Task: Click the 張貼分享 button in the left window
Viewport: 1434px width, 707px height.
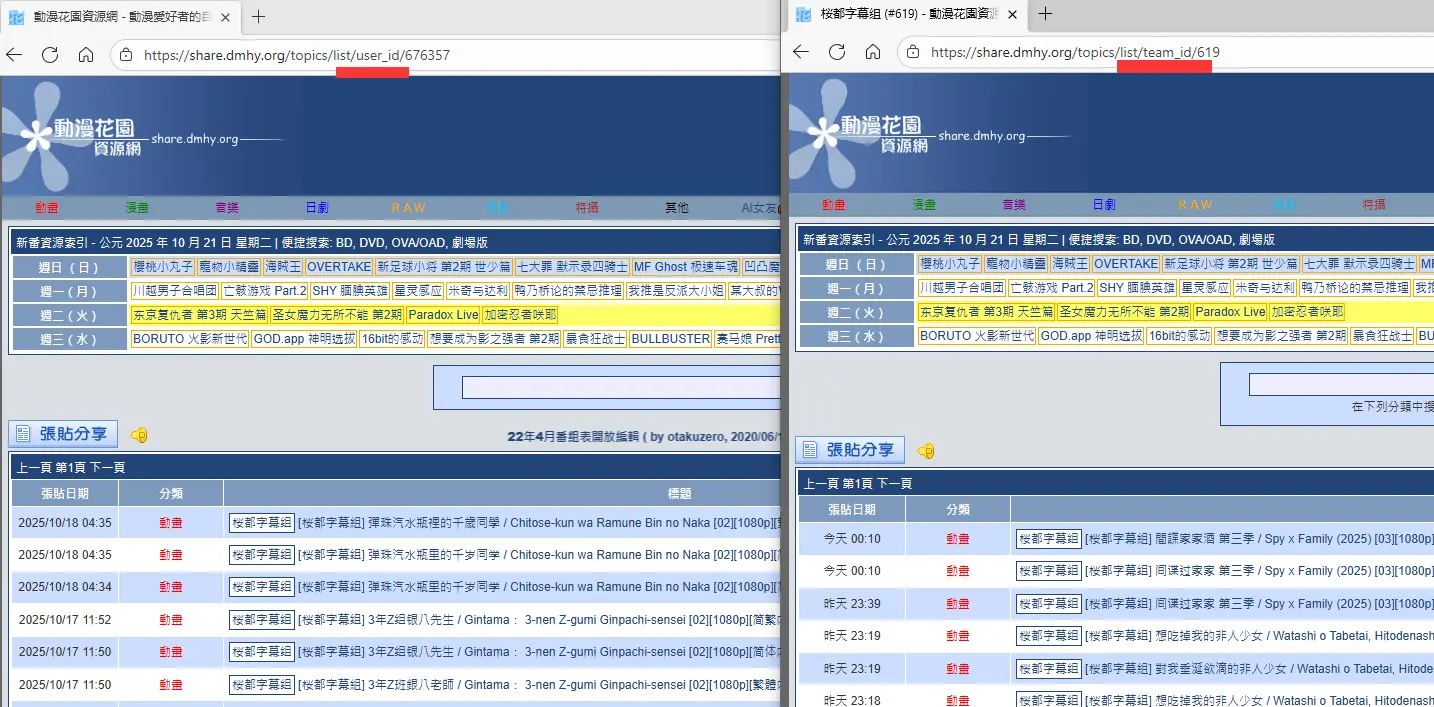Action: [x=63, y=434]
